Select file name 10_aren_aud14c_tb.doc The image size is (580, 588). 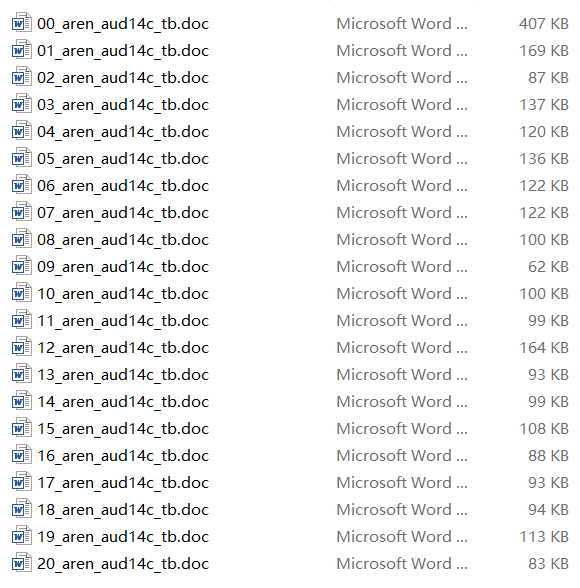pos(123,294)
